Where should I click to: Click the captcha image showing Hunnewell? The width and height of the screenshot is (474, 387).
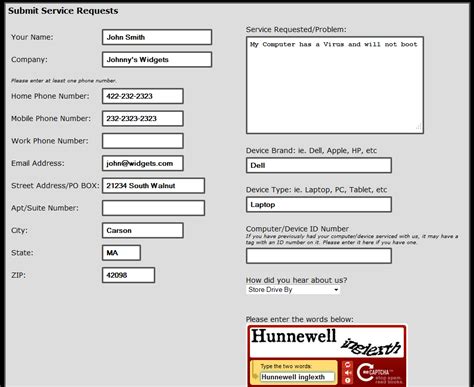click(327, 342)
